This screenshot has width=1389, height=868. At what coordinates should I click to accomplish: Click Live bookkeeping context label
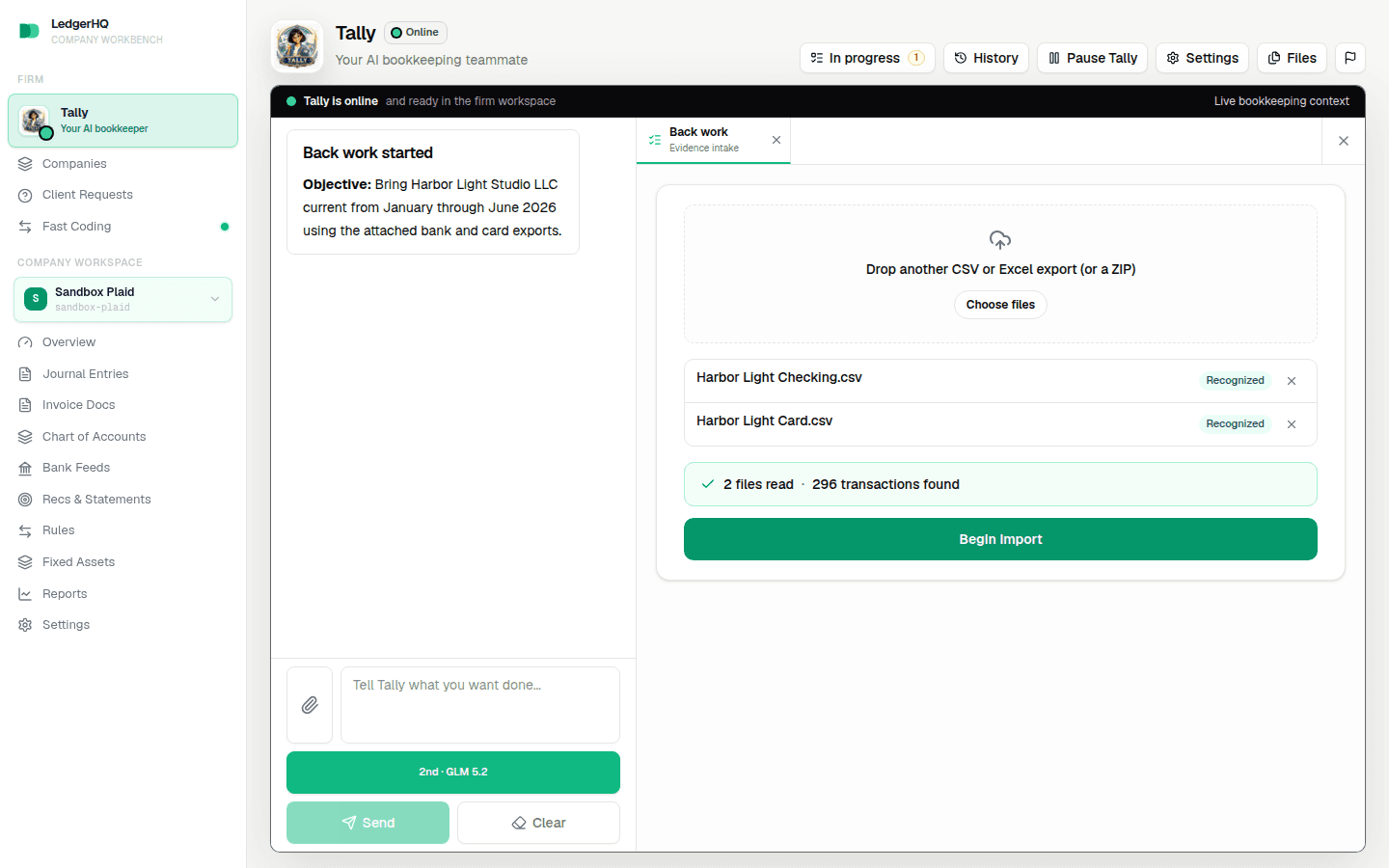pos(1281,101)
